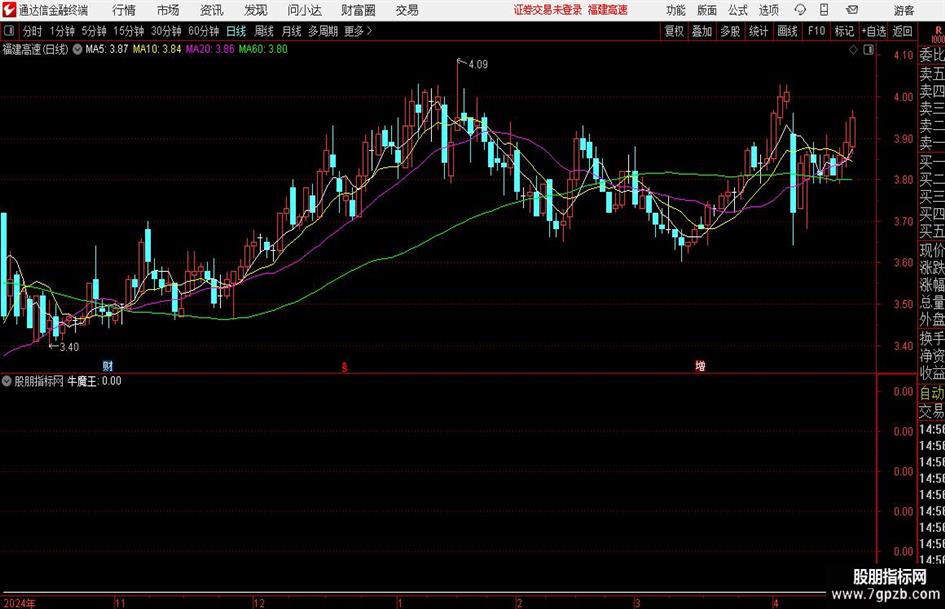
Task: Click the MA20: 3.86 label
Action: click(210, 49)
